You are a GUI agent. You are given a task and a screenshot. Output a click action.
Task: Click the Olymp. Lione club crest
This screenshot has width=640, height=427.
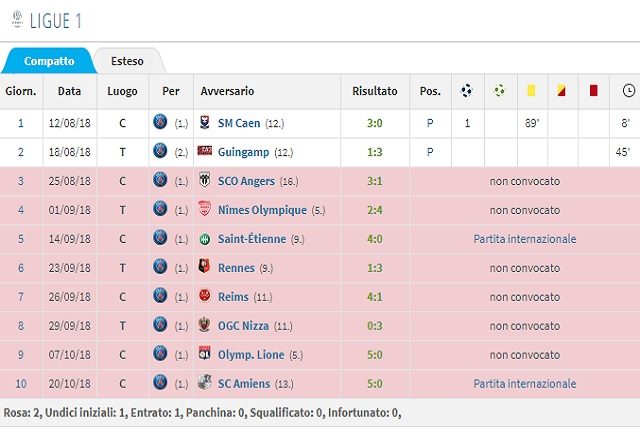coord(204,353)
